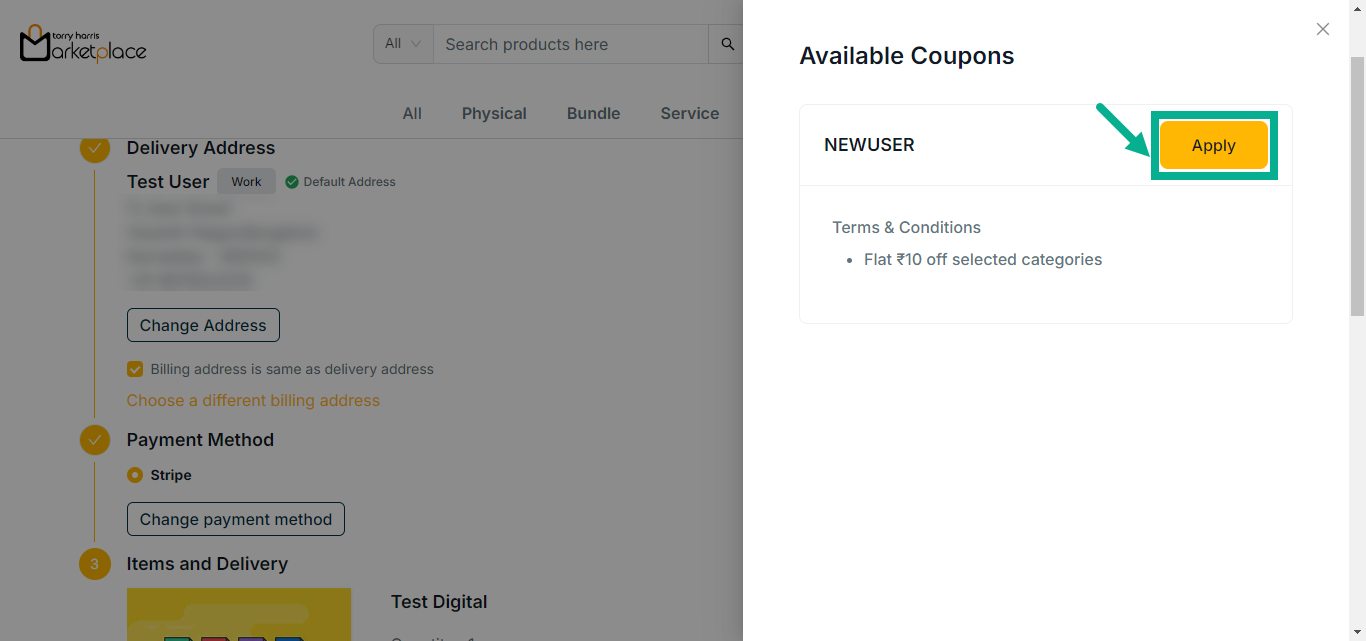Click the Delivery Address step checkmark icon

[95, 148]
